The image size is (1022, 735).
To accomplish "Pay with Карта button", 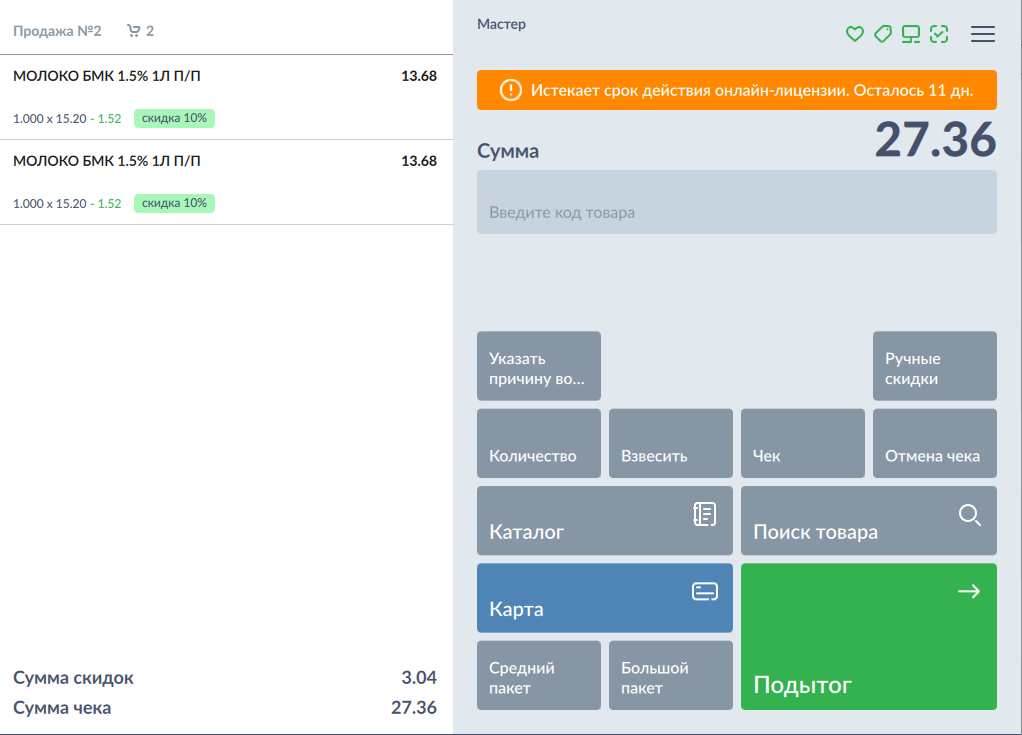I will tap(604, 597).
